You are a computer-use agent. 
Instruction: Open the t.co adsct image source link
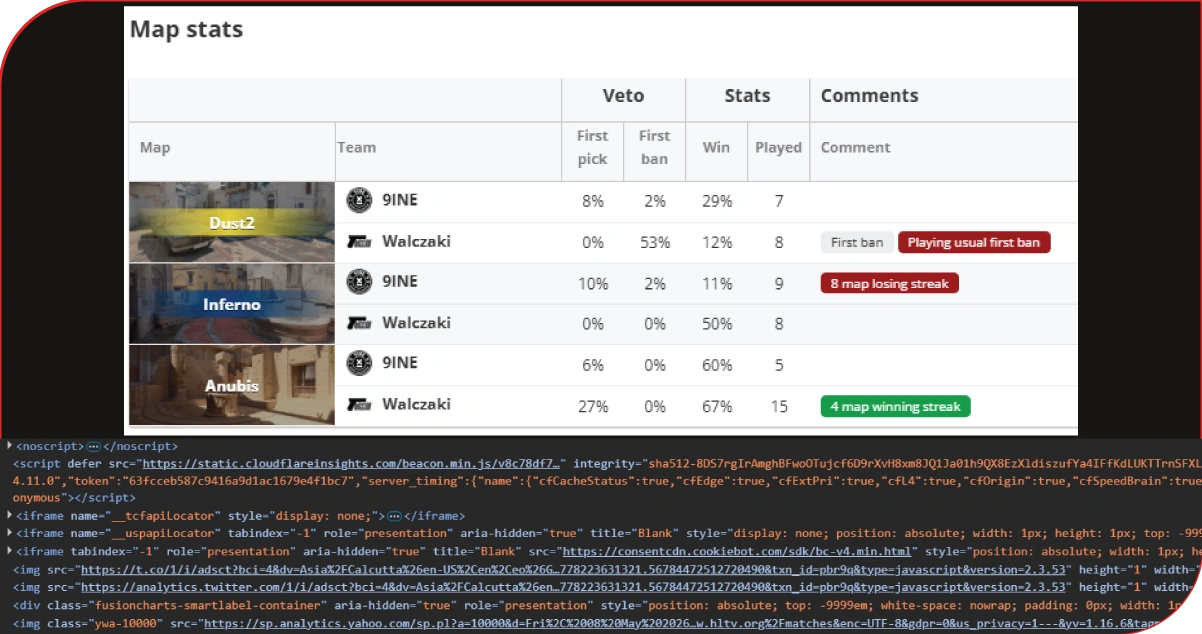575,569
